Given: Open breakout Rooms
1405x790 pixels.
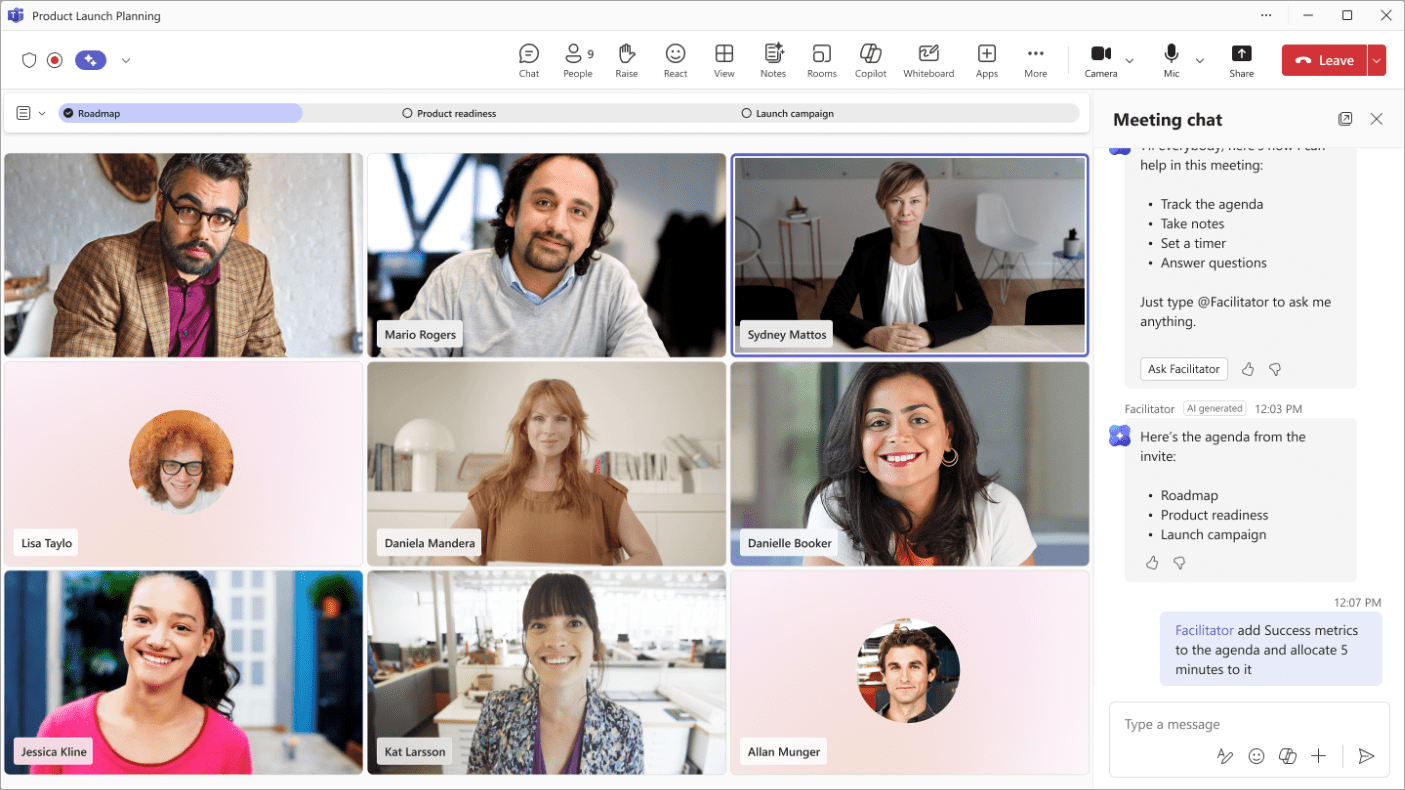Looking at the screenshot, I should [821, 60].
